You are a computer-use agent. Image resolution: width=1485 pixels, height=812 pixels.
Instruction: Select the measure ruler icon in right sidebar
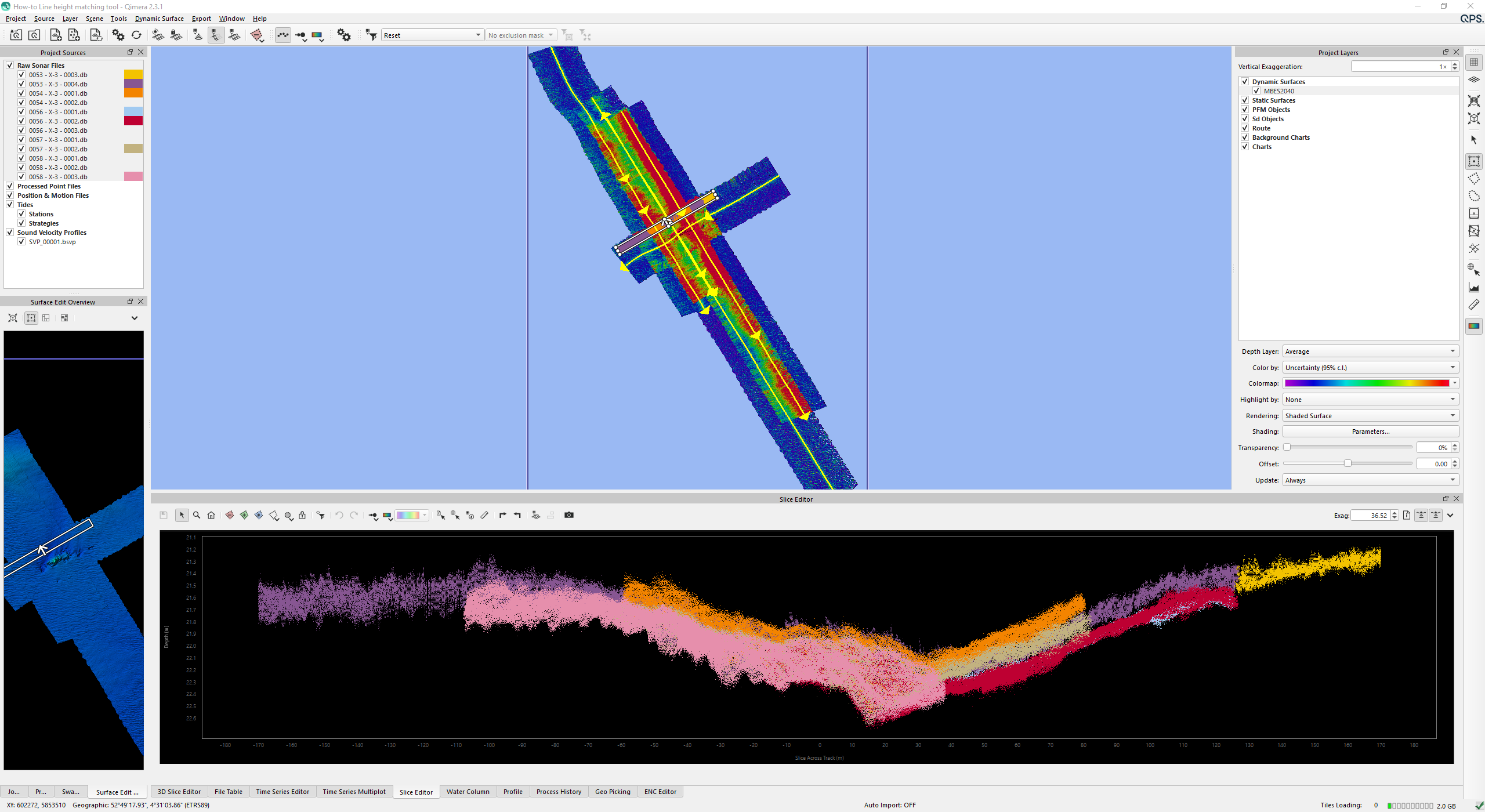[x=1473, y=305]
